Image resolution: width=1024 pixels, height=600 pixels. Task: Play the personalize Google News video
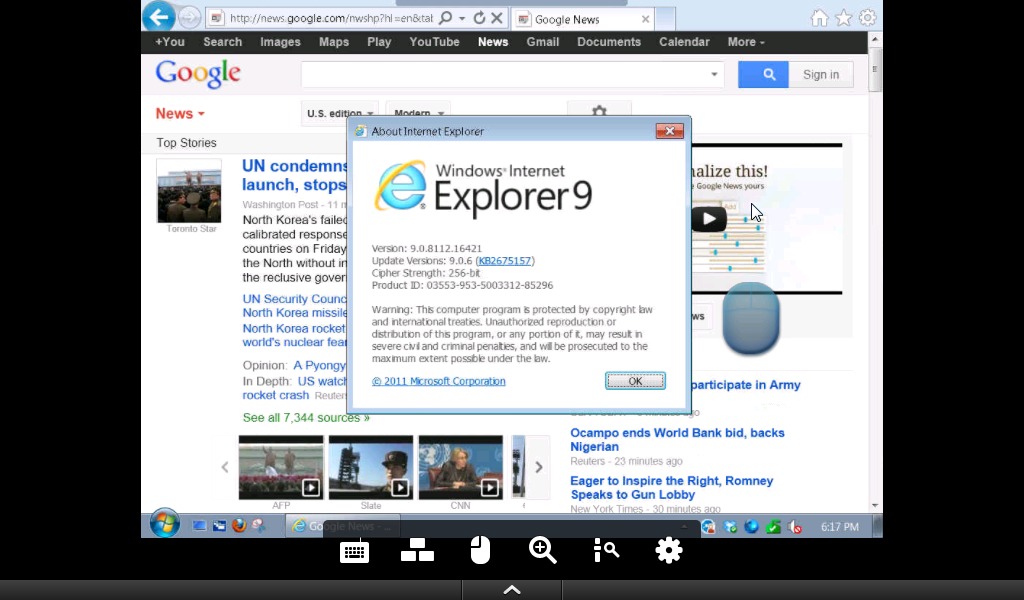(x=709, y=219)
